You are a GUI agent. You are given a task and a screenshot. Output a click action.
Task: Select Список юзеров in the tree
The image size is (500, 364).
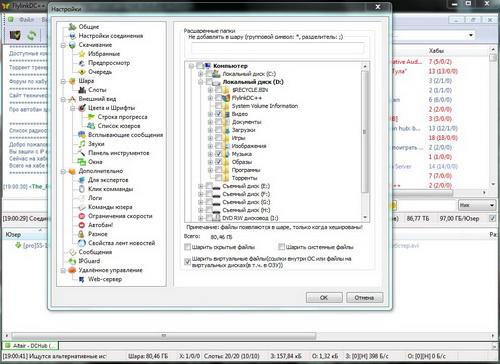[119, 126]
